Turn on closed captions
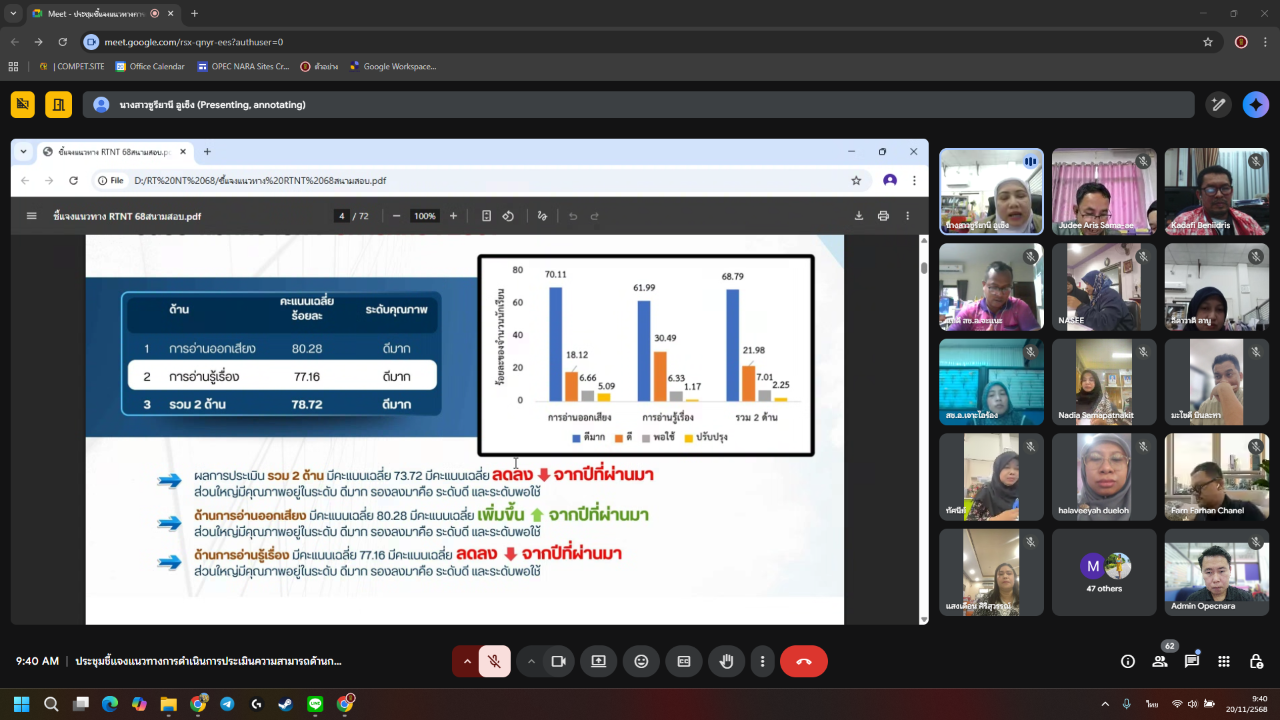Screen dimensions: 1280x720 684,661
